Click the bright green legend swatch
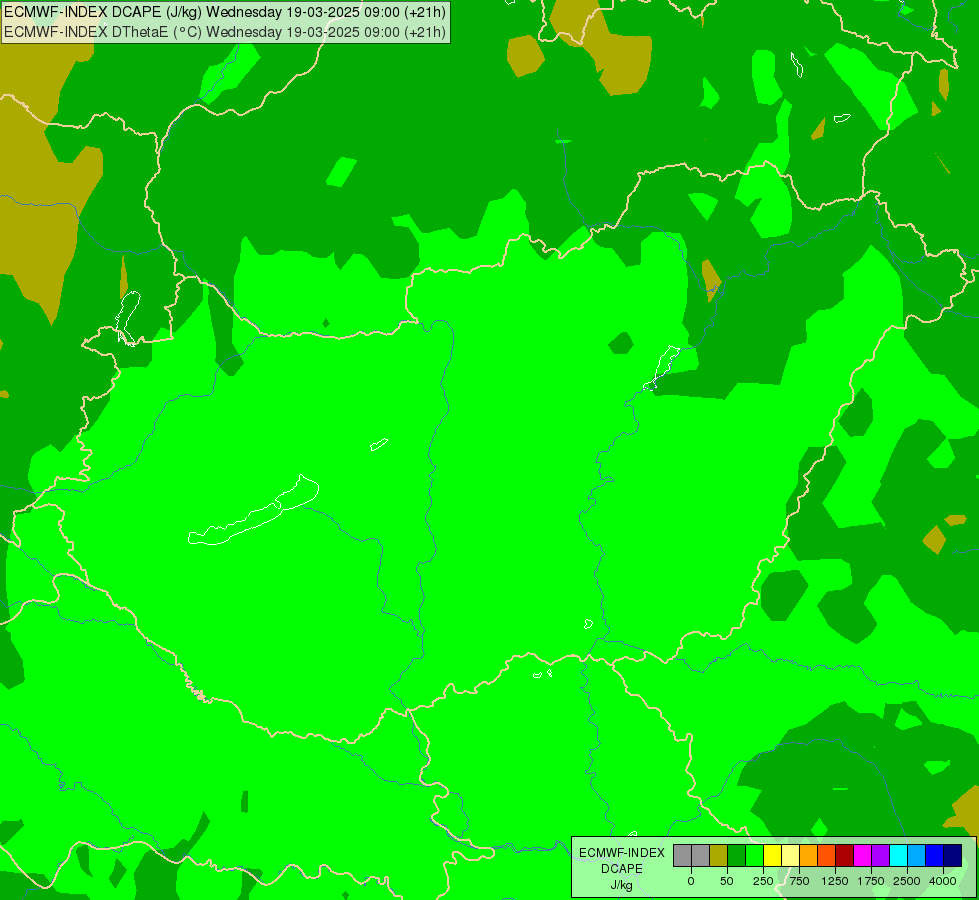 pos(755,856)
